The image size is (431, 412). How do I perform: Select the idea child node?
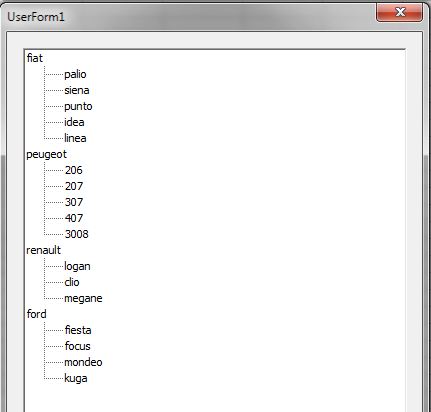(x=74, y=122)
